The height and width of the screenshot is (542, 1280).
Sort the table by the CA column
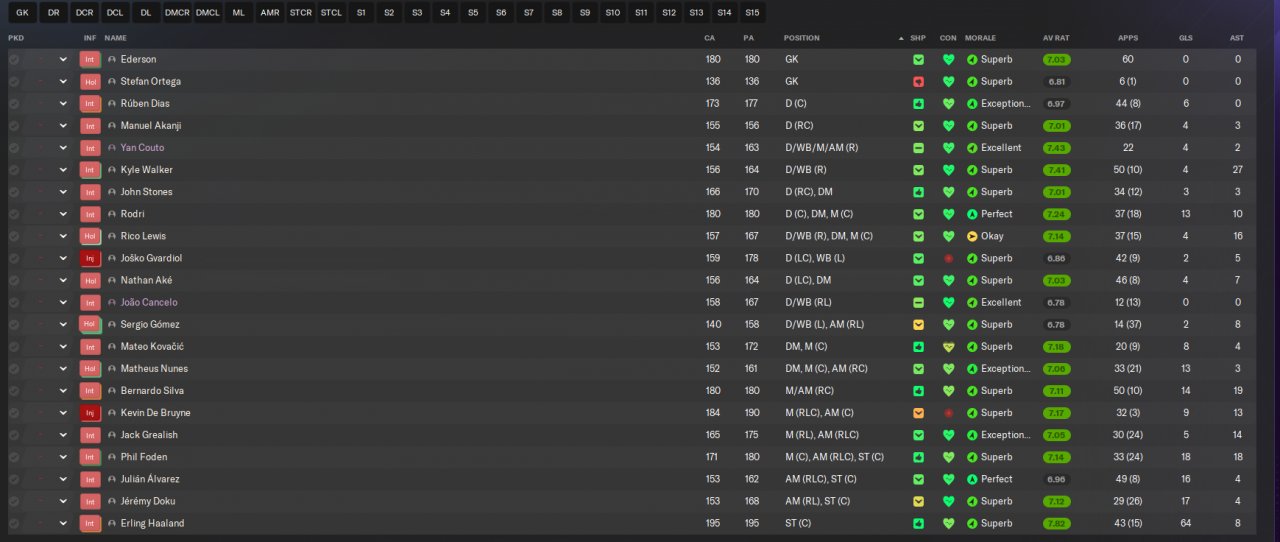point(712,38)
